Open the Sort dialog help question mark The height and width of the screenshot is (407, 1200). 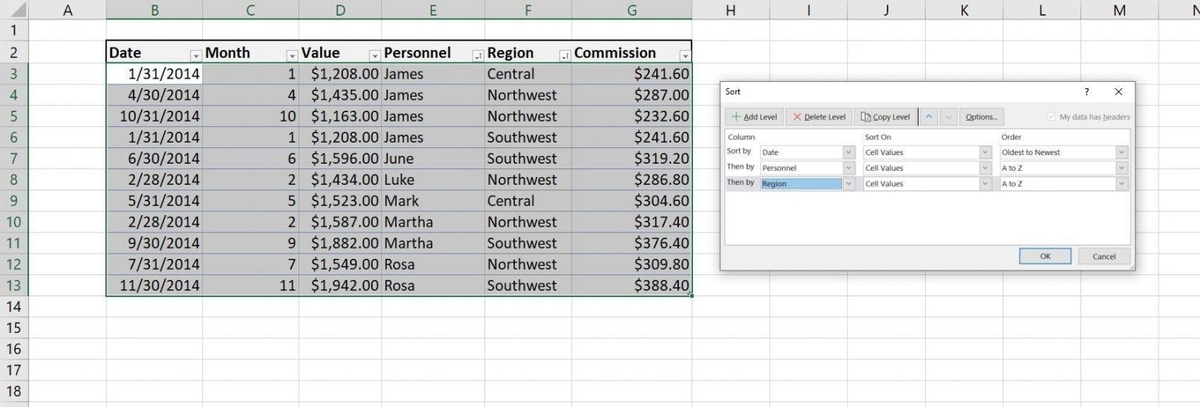(1086, 92)
